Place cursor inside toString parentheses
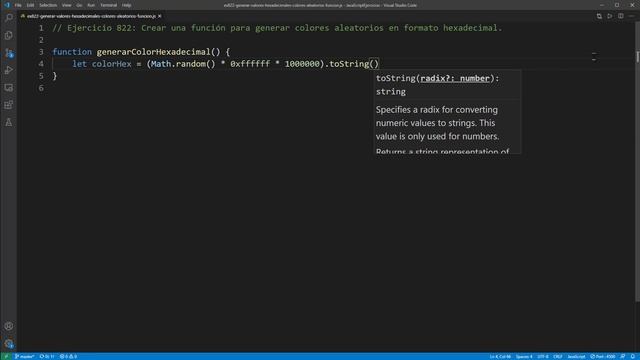Screen dimensions: 640x360 tap(374, 64)
